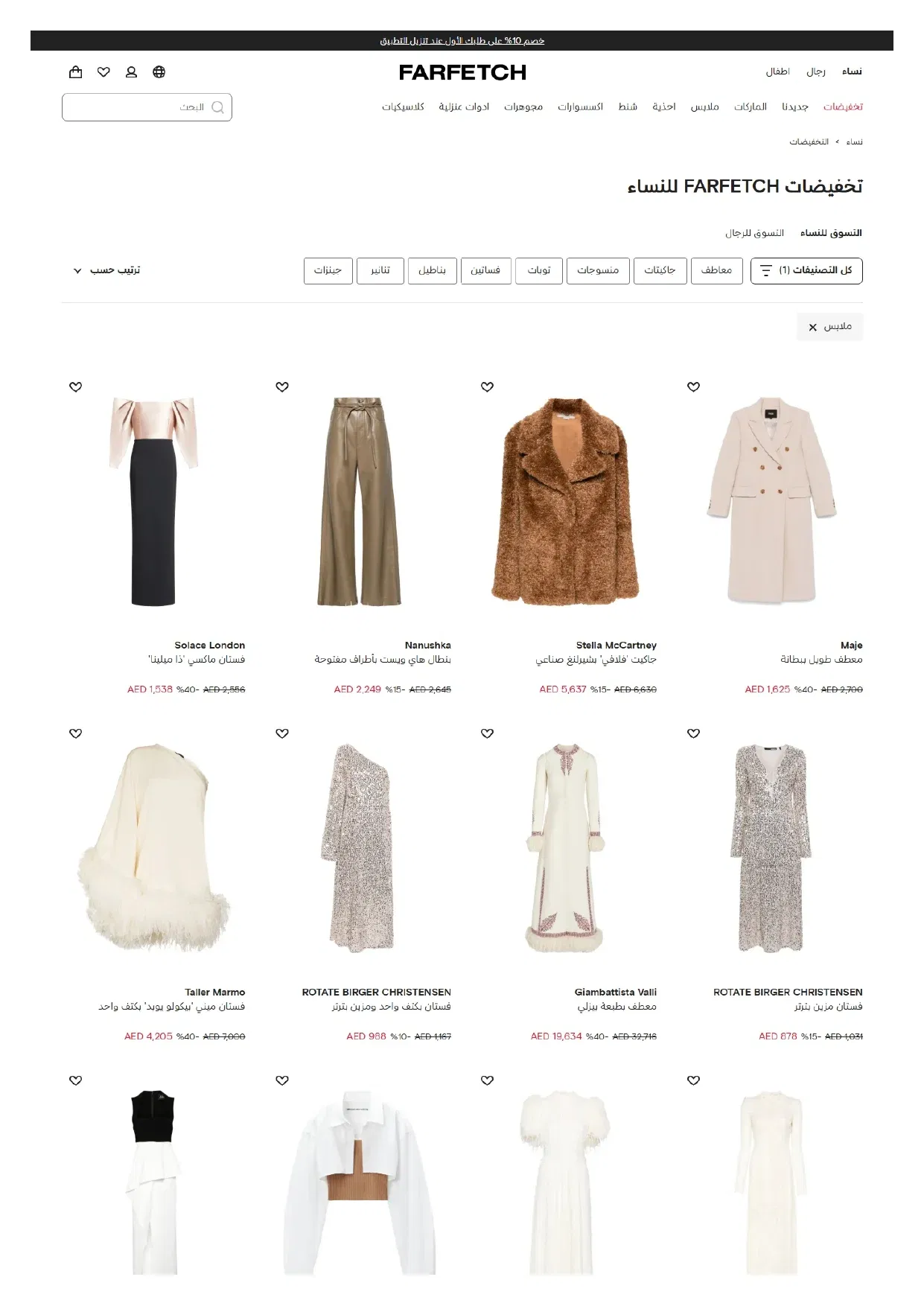Favorite the Solace London maxi dress
The image size is (924, 1306).
click(75, 386)
